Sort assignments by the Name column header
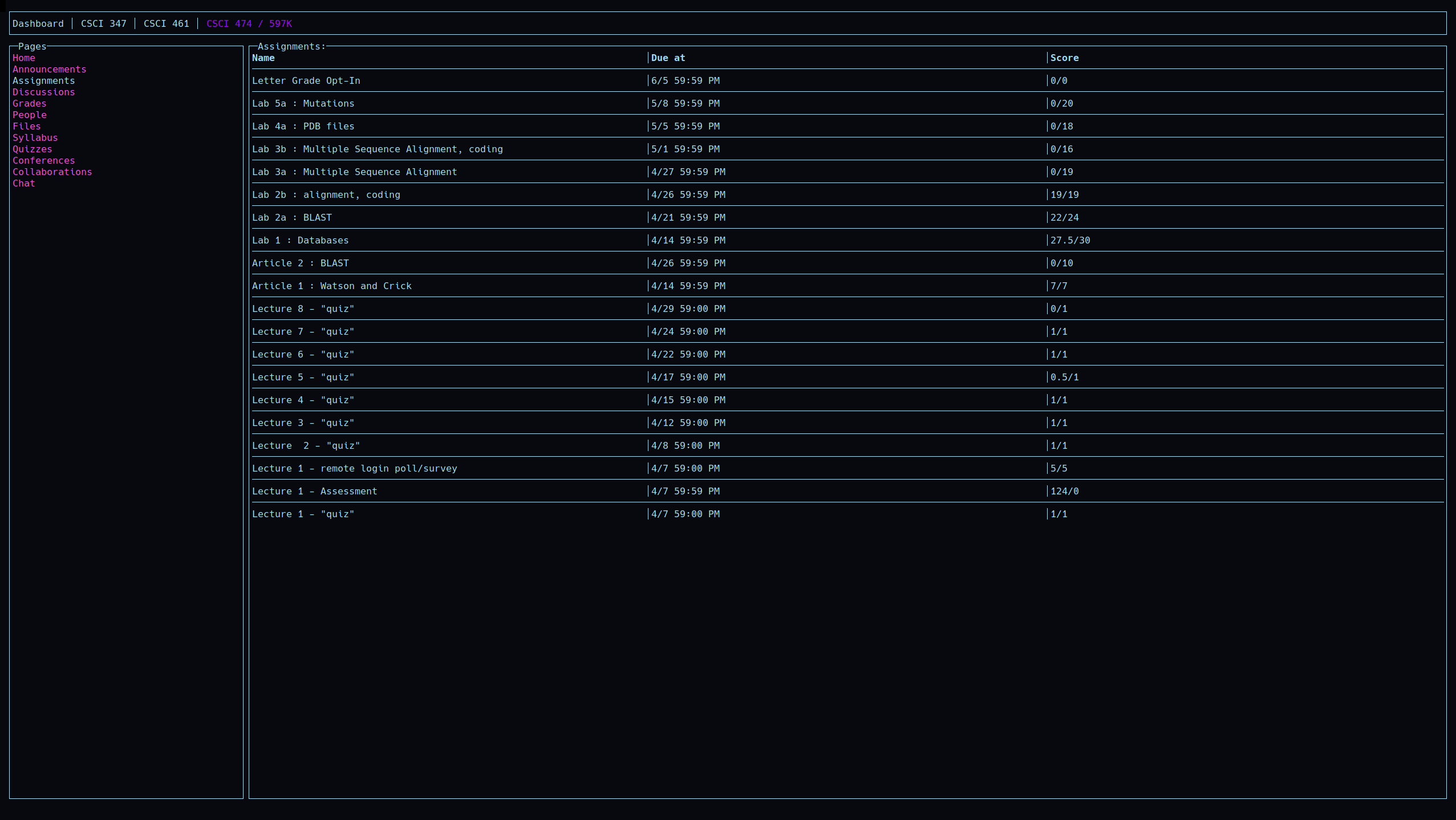 (263, 58)
